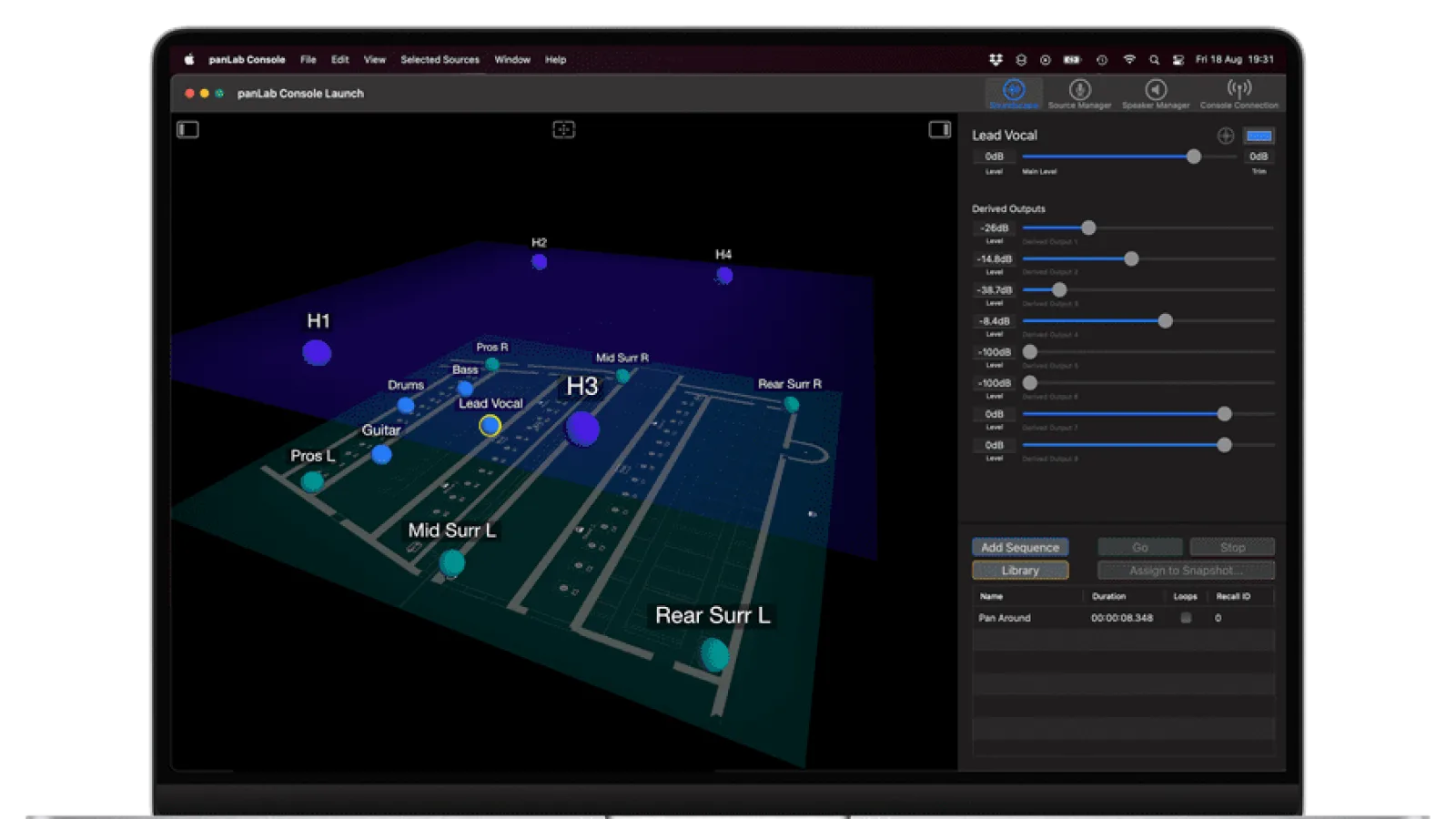Select the Pan Around sequence row
This screenshot has width=1456, height=819.
click(x=1123, y=618)
